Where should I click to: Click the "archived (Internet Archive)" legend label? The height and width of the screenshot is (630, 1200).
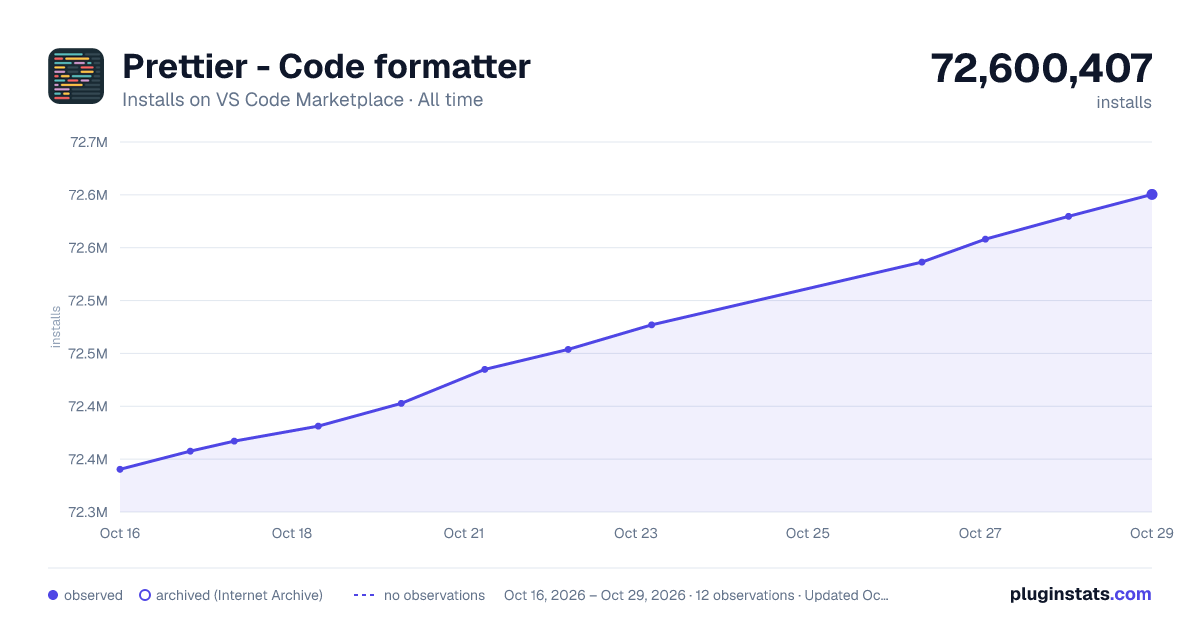click(239, 595)
